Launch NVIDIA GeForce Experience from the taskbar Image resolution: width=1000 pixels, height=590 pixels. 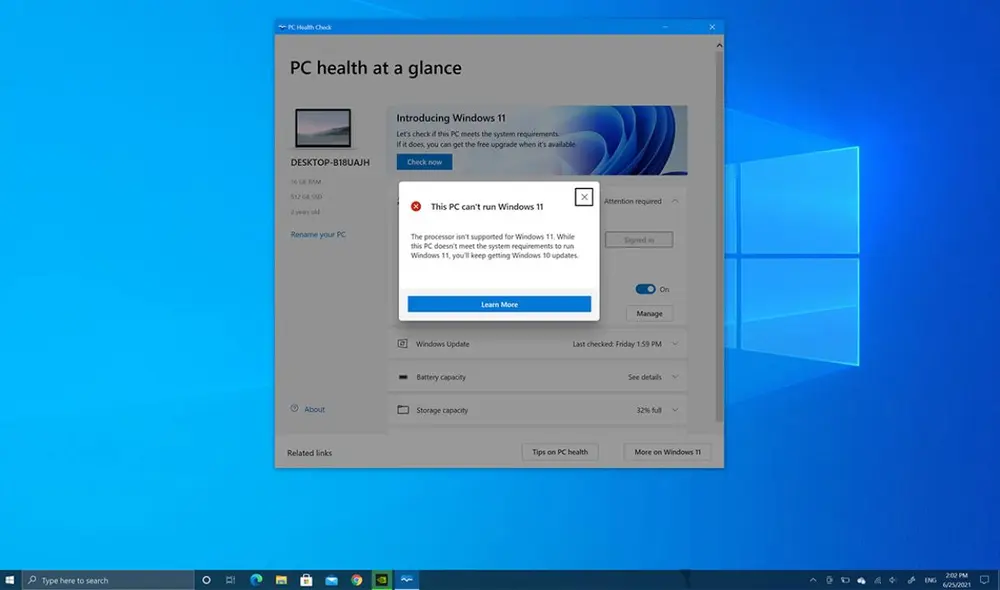point(381,578)
